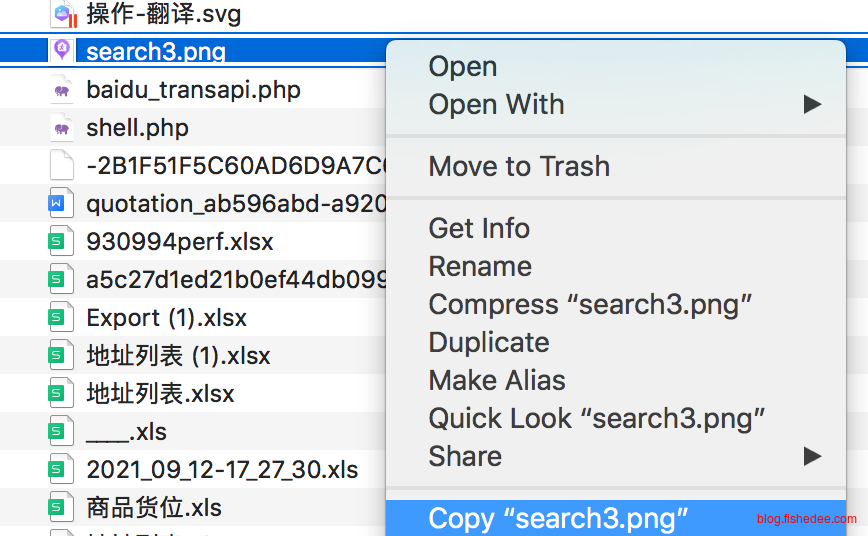Select Move to Trash menu entry
The height and width of the screenshot is (536, 868).
click(518, 166)
